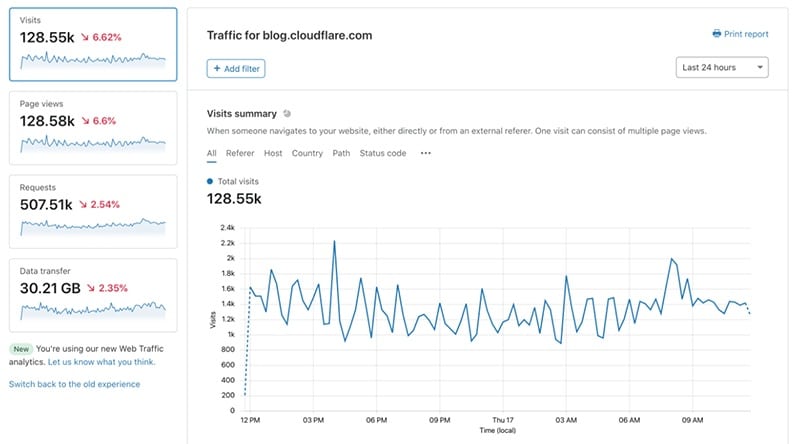Click the Print report link

pos(740,34)
